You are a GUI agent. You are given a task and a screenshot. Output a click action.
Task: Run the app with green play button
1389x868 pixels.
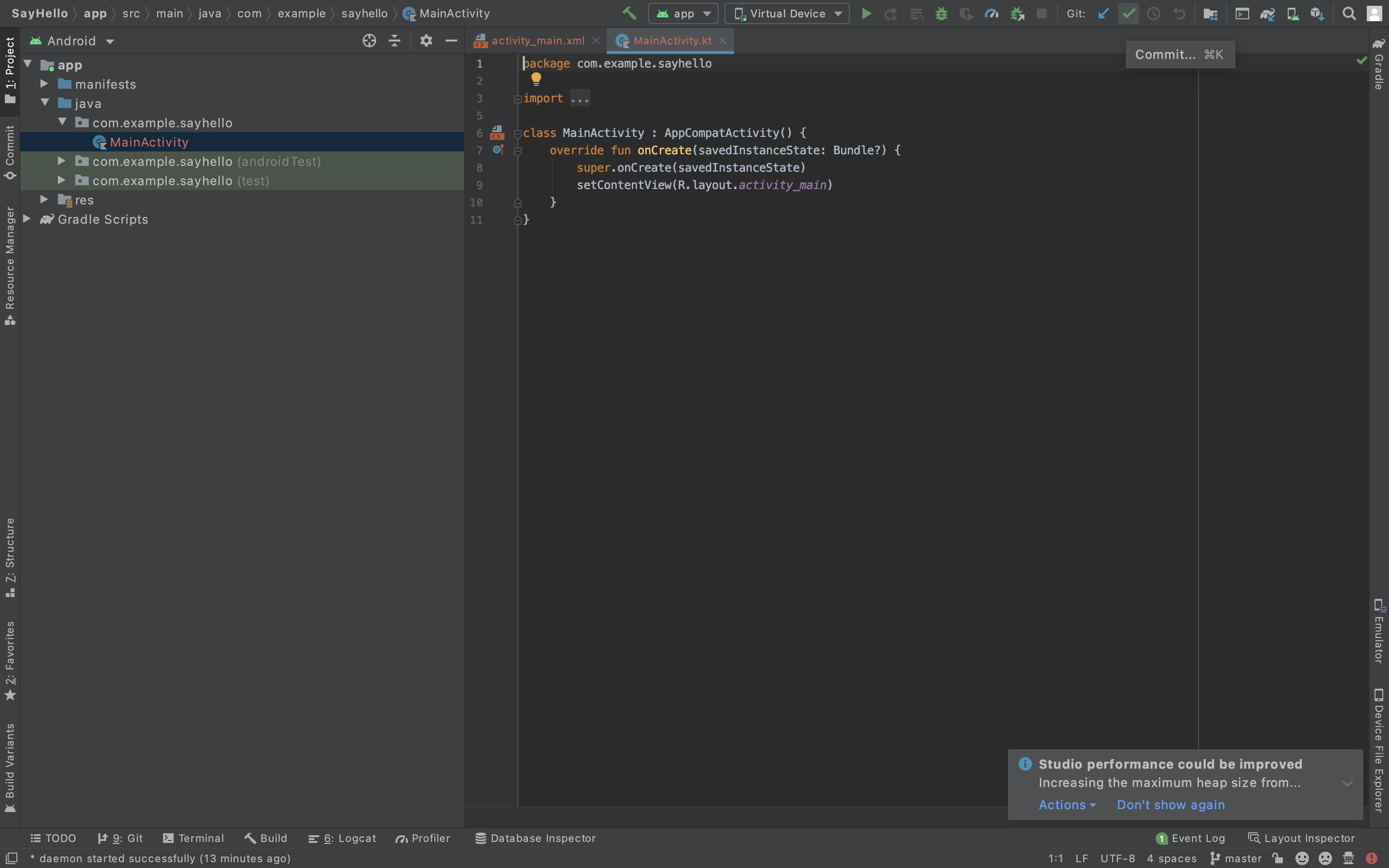click(x=866, y=13)
